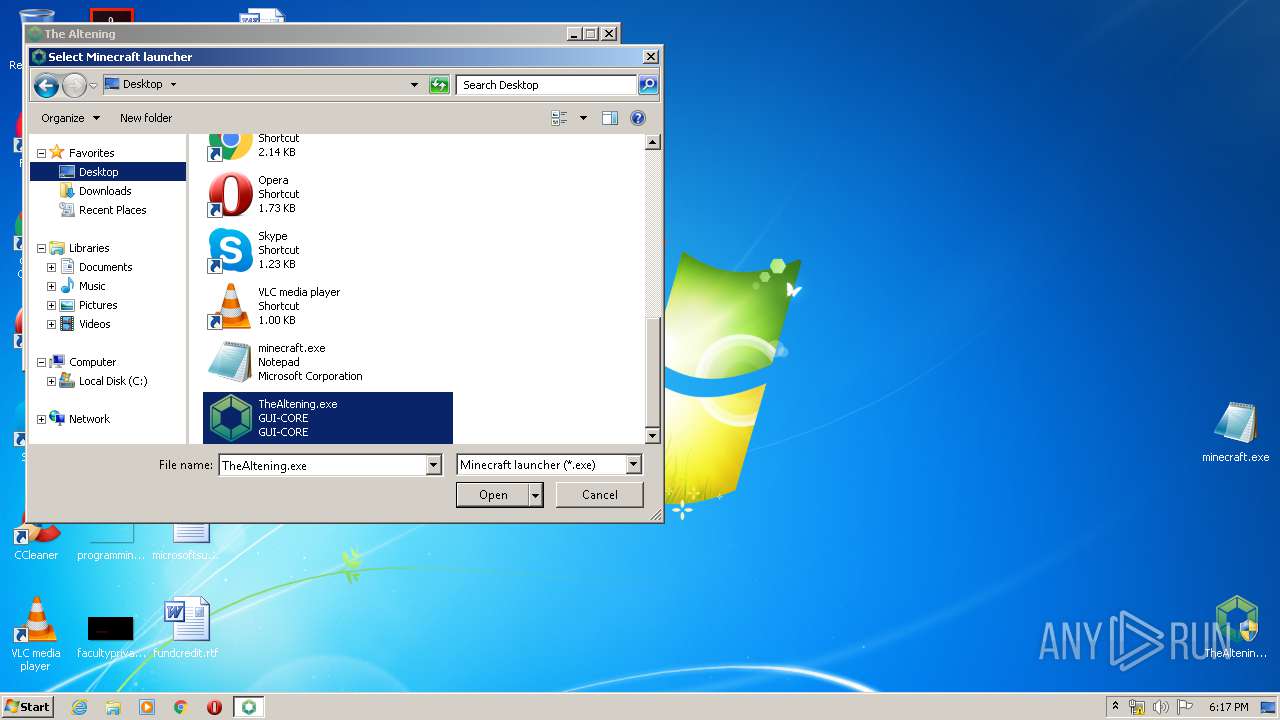The width and height of the screenshot is (1280, 720).
Task: Collapse the Libraries tree group
Action: tap(41, 248)
